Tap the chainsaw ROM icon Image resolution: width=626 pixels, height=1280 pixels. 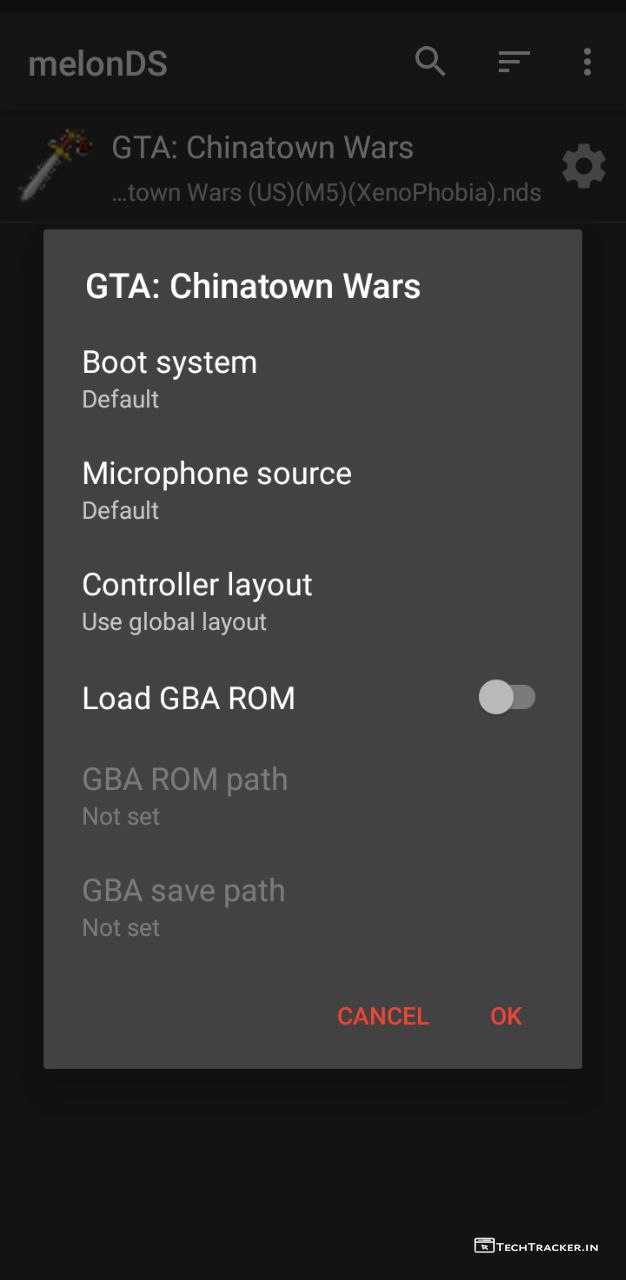tap(55, 165)
